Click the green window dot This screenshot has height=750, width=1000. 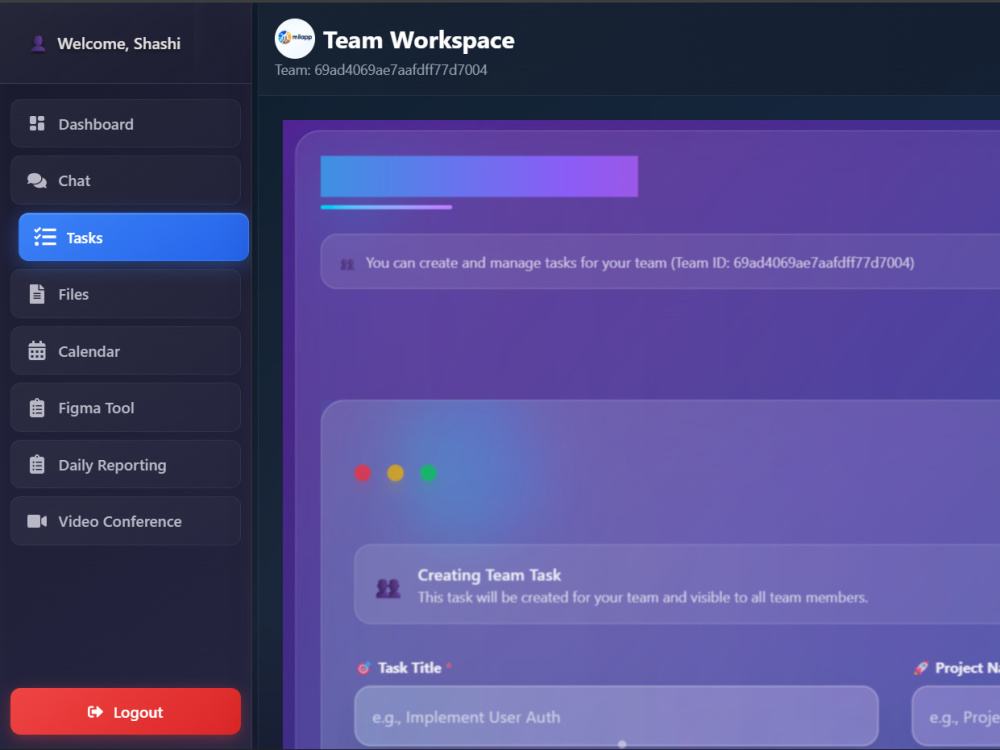coord(429,473)
